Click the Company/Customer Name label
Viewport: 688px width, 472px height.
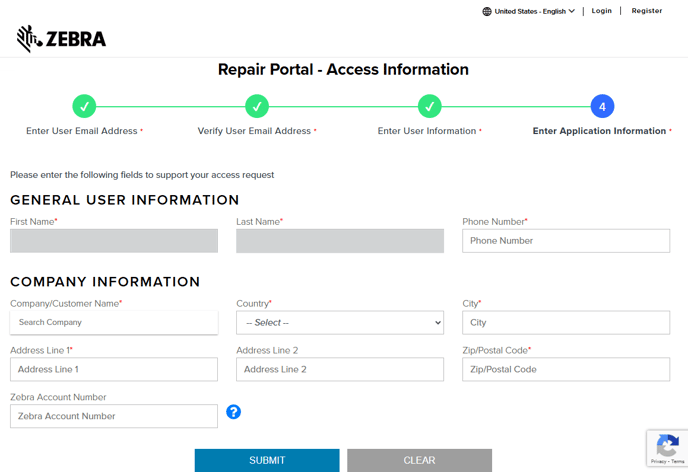[65, 304]
